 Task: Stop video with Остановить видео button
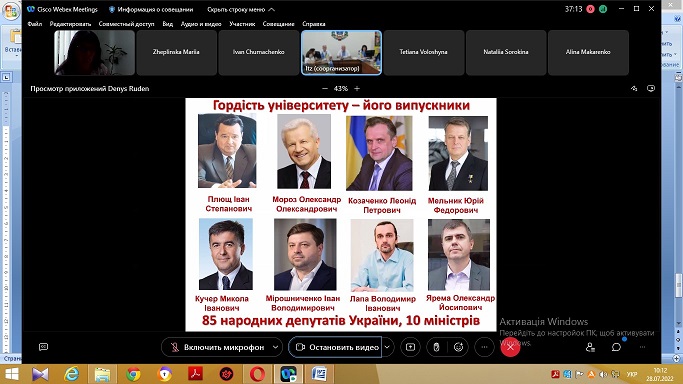click(335, 347)
